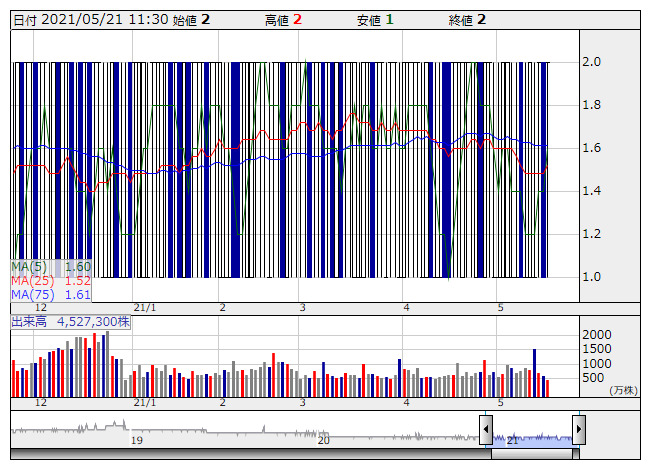
Task: Click the 21/1 month label under price chart
Action: click(x=145, y=307)
